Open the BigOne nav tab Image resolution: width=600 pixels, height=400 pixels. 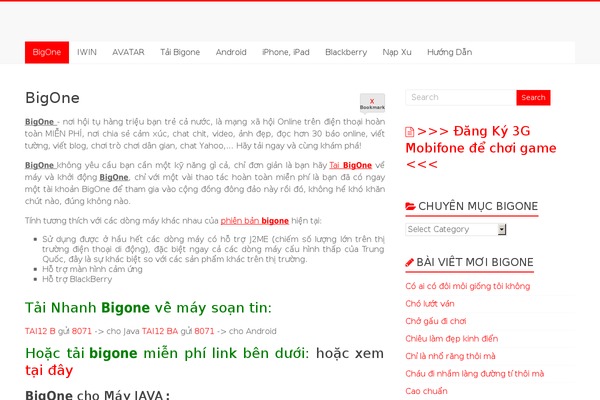click(x=47, y=52)
